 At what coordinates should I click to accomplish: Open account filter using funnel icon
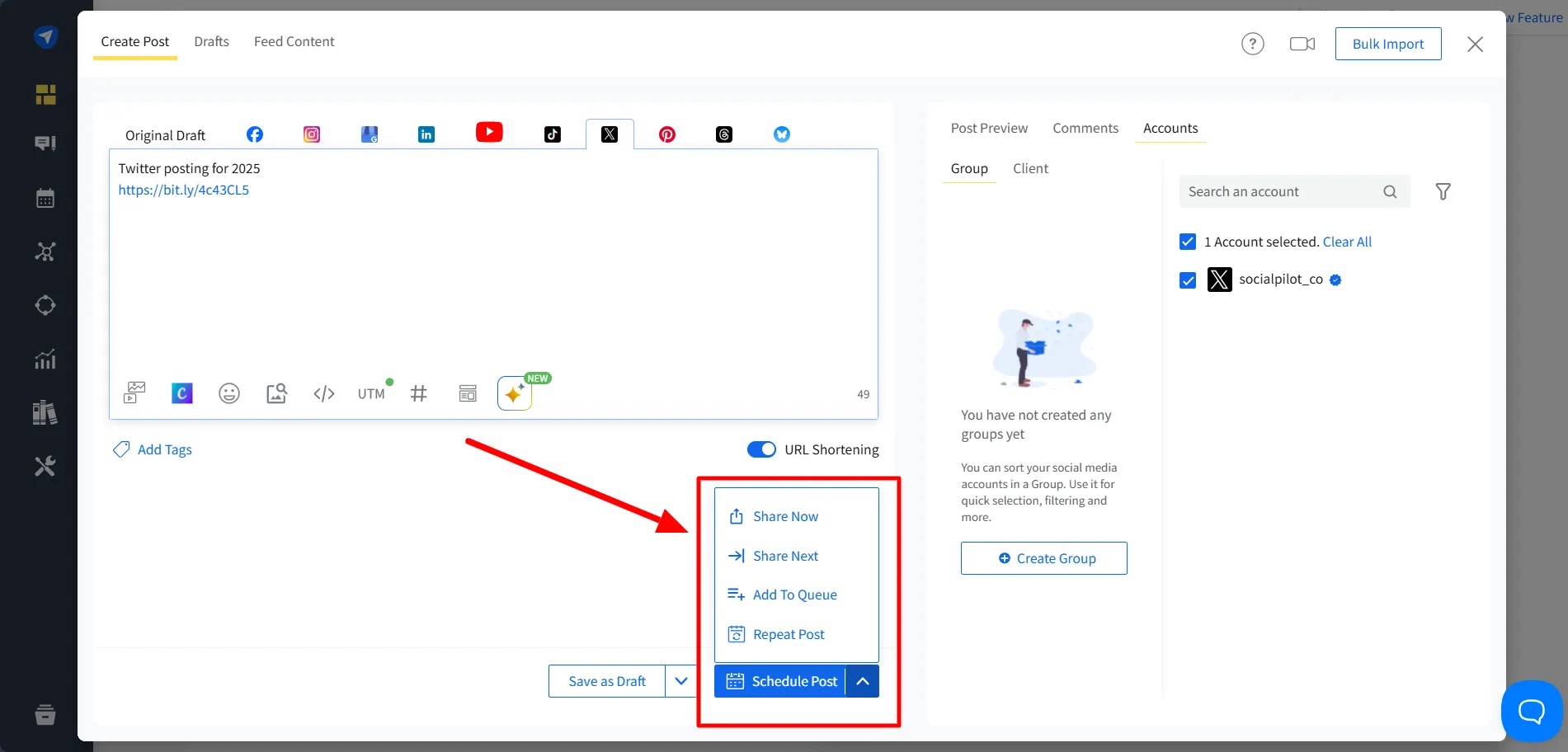pos(1443,191)
